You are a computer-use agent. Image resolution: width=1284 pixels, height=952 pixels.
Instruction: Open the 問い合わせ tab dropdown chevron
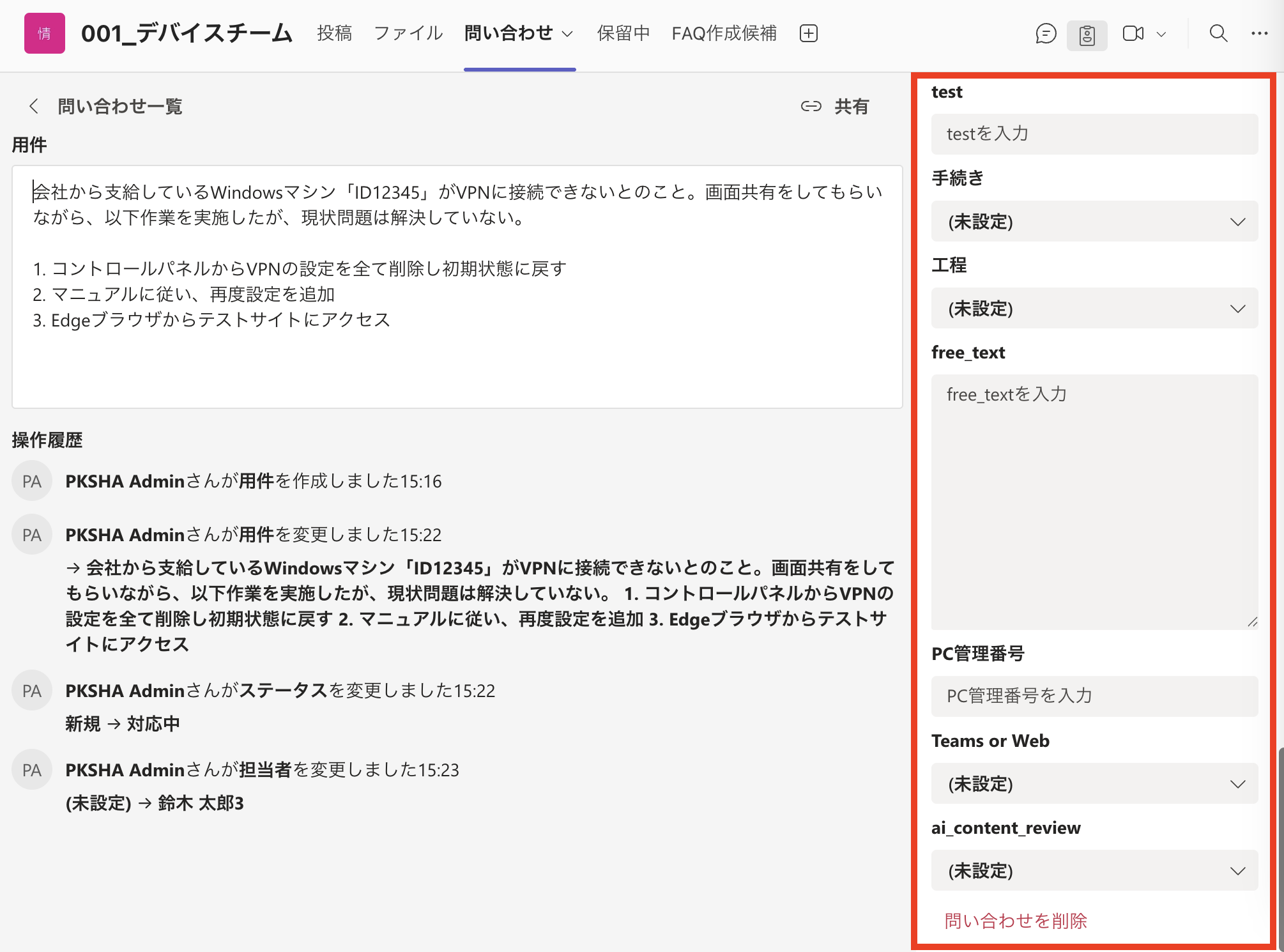tap(567, 34)
